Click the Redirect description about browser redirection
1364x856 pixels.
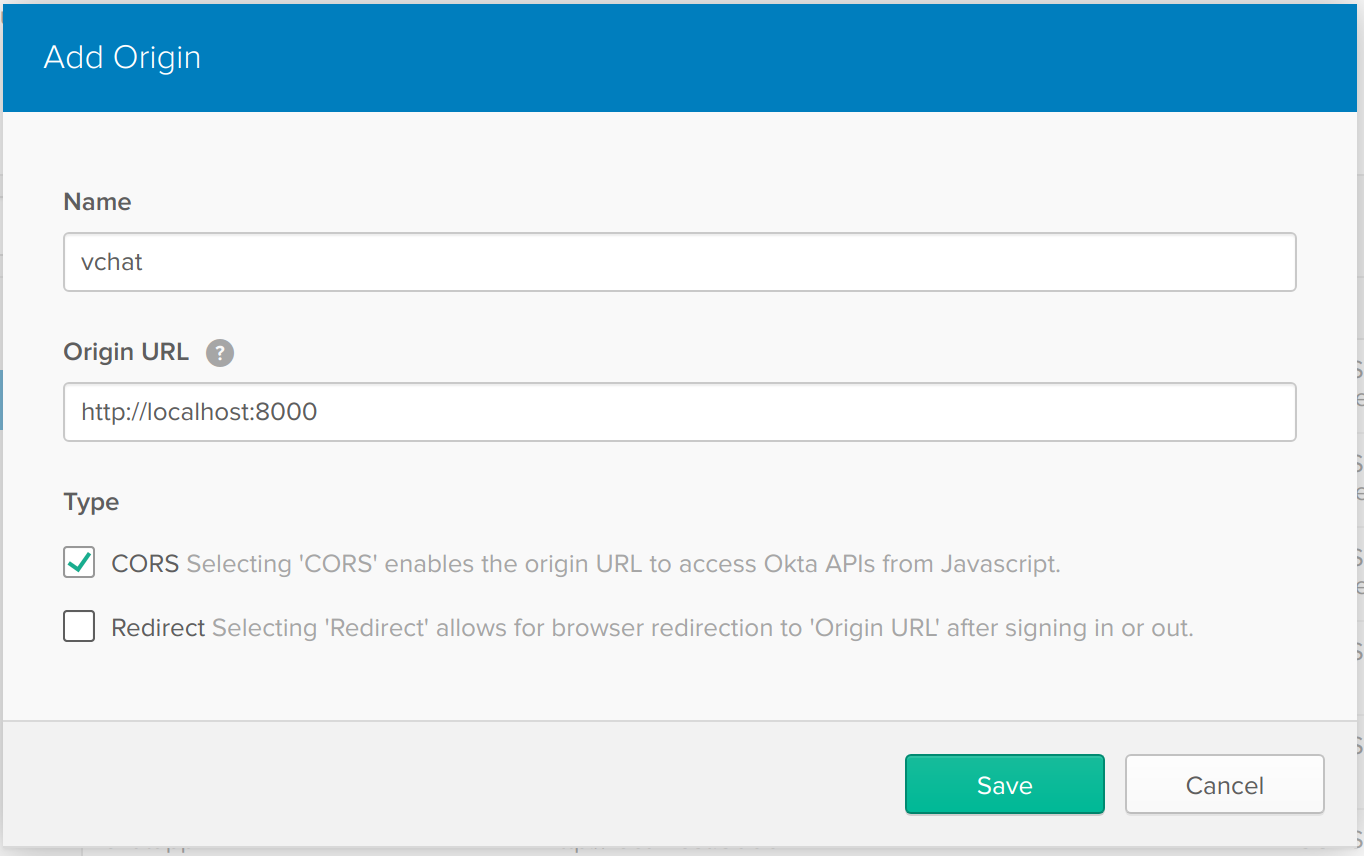(x=702, y=628)
